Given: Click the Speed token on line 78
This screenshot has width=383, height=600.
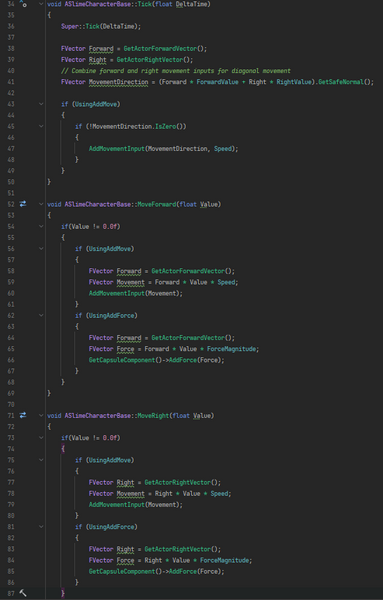Looking at the screenshot, I should (219, 494).
